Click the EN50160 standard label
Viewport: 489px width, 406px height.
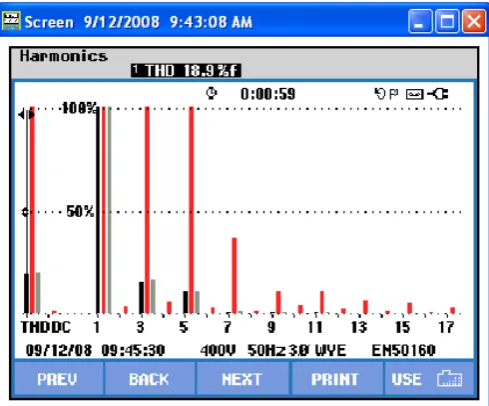(404, 350)
